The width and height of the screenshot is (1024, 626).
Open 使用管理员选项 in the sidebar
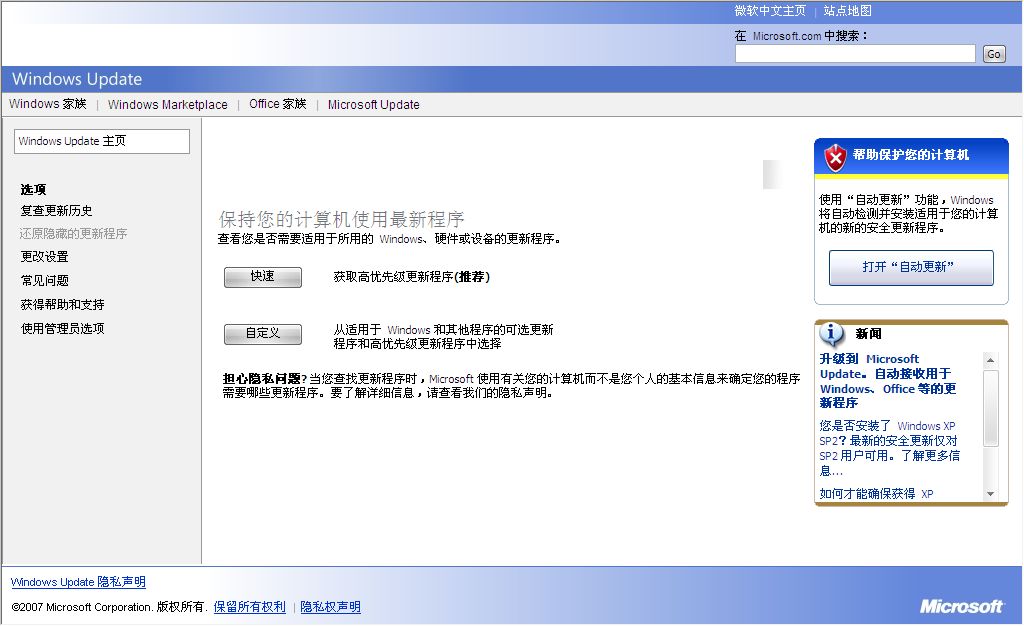click(62, 328)
